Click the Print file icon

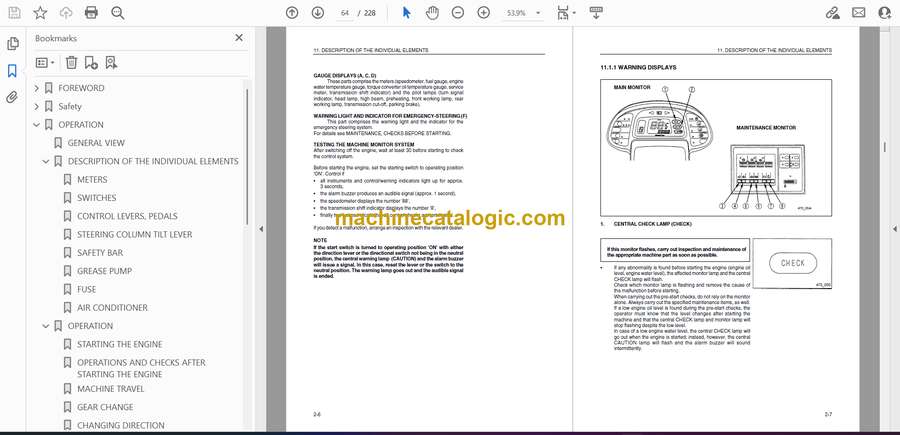tap(92, 13)
